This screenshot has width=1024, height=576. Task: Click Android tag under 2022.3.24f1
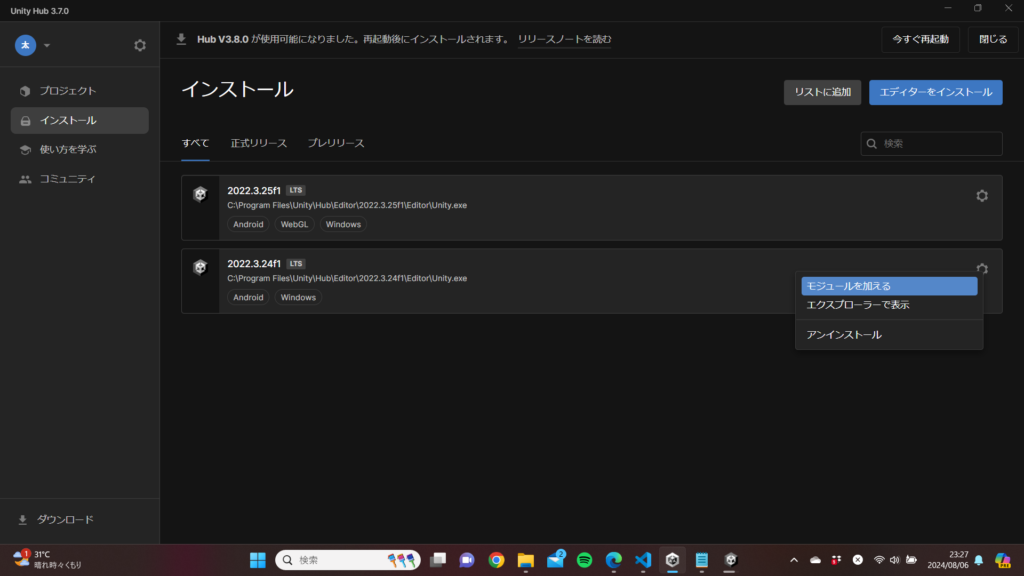click(248, 297)
